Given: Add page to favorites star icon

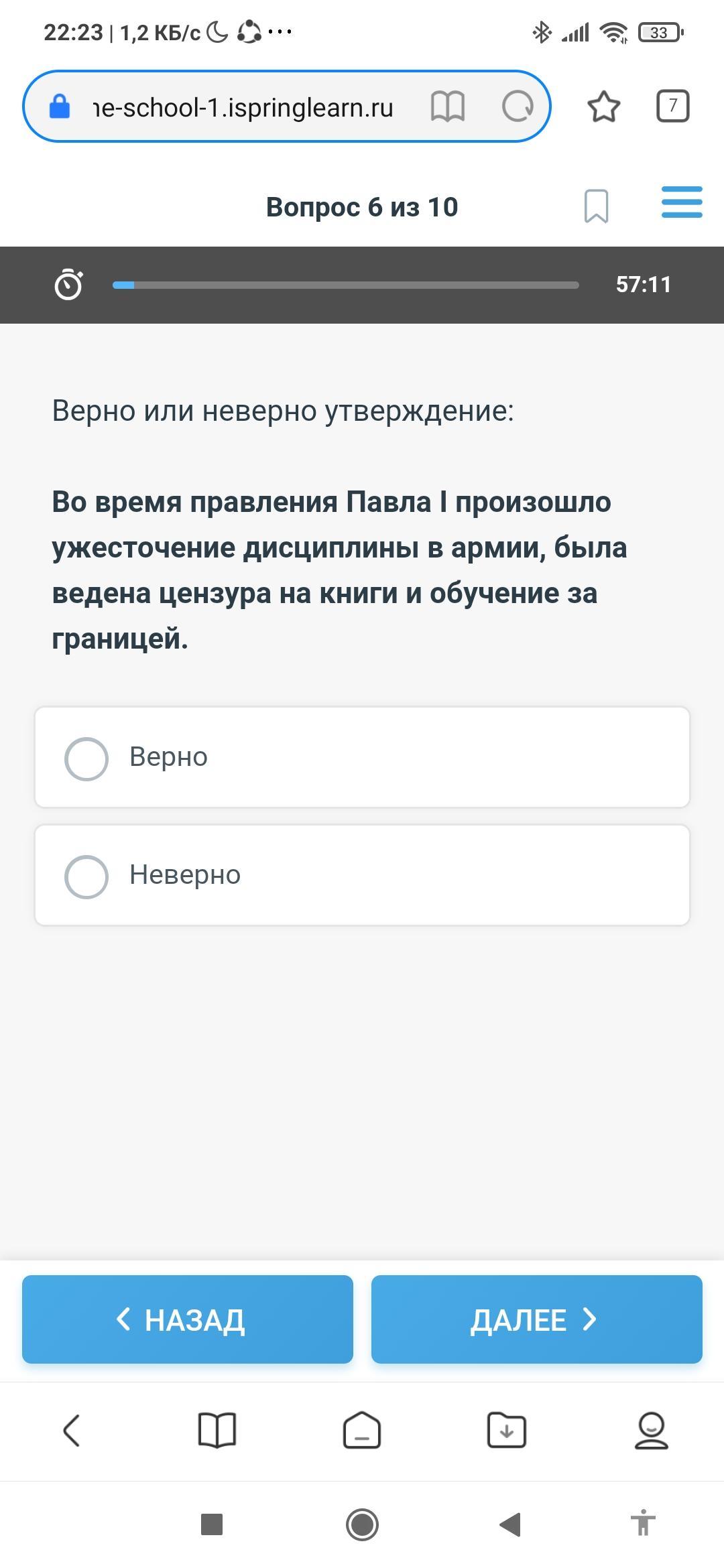Looking at the screenshot, I should [x=603, y=106].
